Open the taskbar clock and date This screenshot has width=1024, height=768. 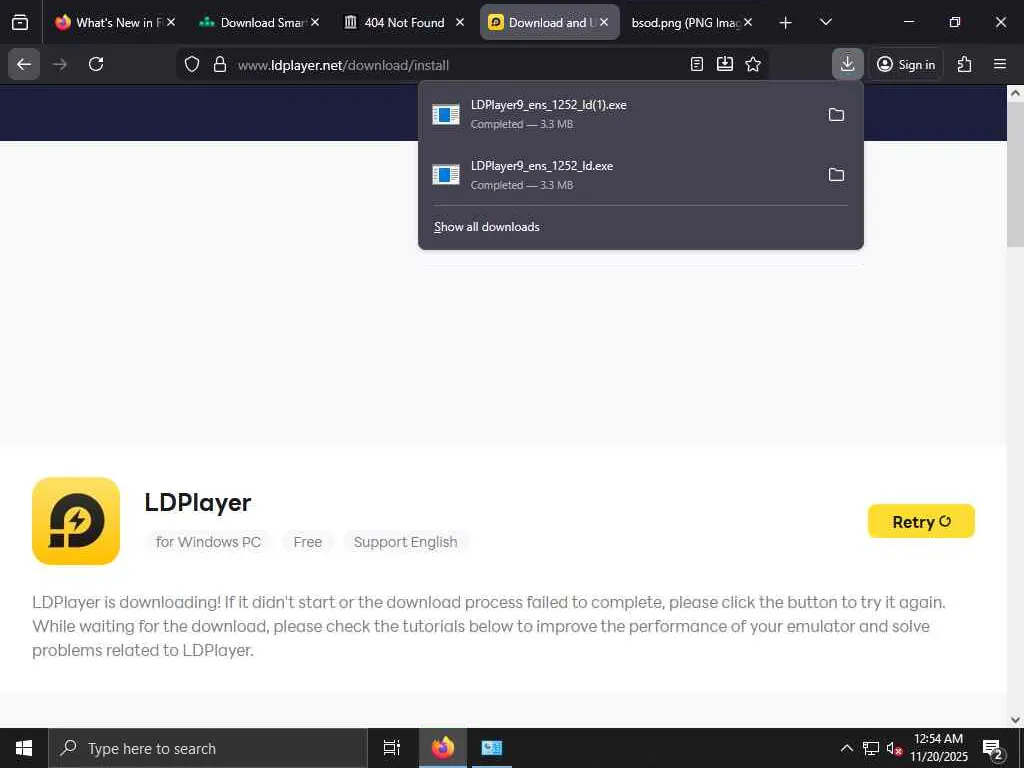pyautogui.click(x=938, y=748)
